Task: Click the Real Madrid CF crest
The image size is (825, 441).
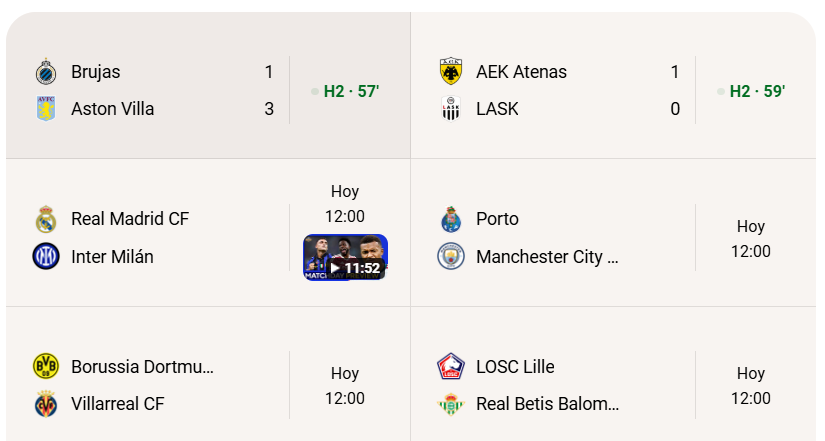Action: [x=46, y=219]
